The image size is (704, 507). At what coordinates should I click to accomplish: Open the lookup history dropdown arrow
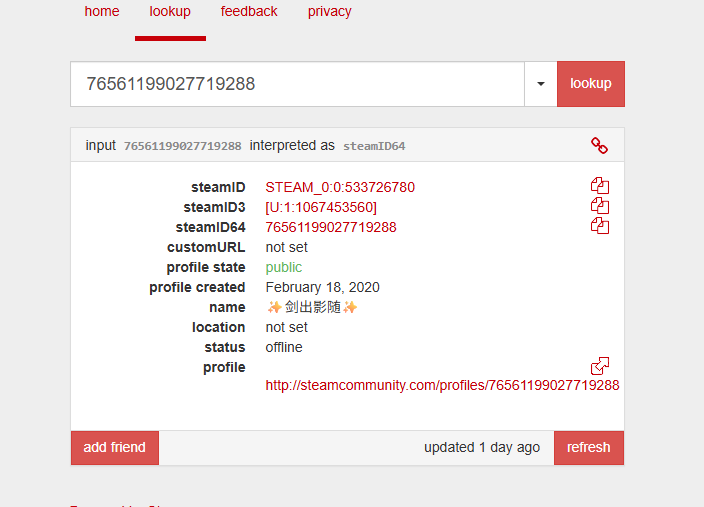541,84
